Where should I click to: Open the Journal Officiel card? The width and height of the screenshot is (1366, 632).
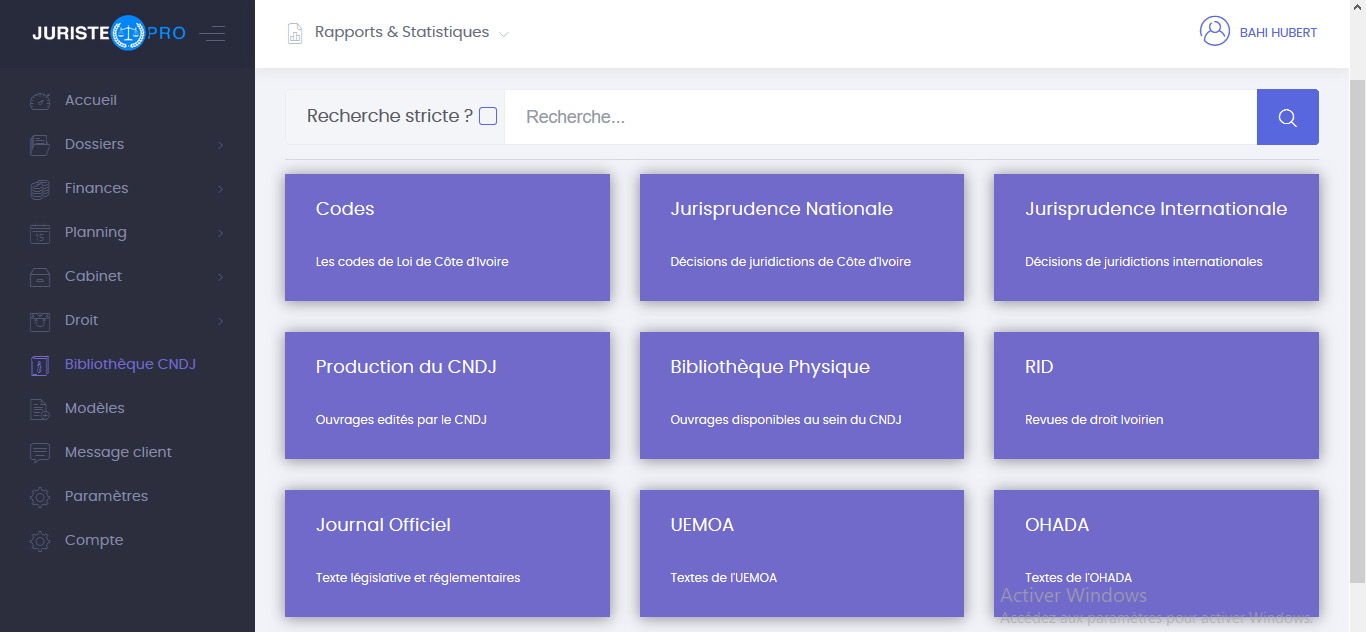pos(447,552)
